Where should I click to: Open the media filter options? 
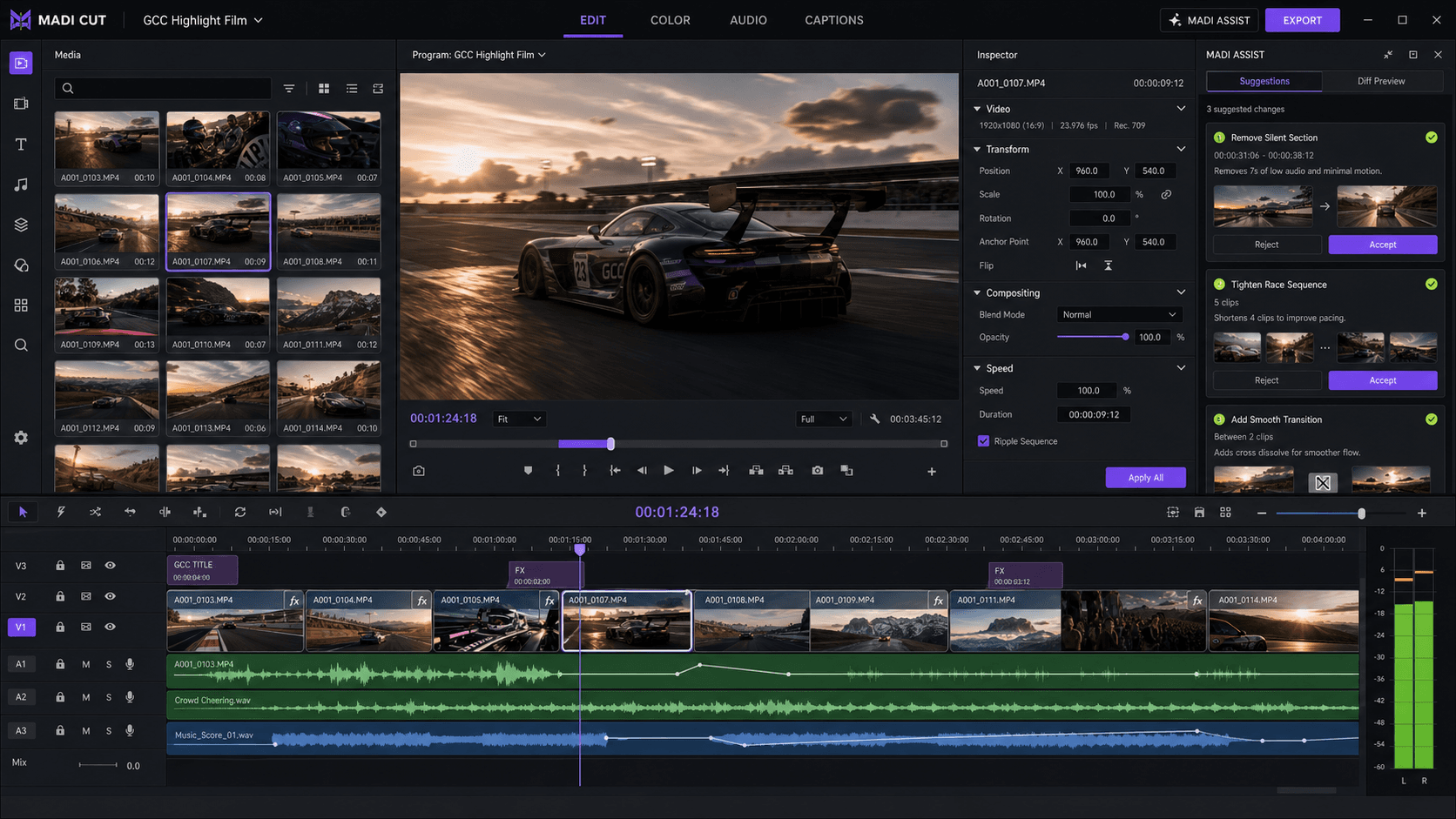(x=289, y=89)
